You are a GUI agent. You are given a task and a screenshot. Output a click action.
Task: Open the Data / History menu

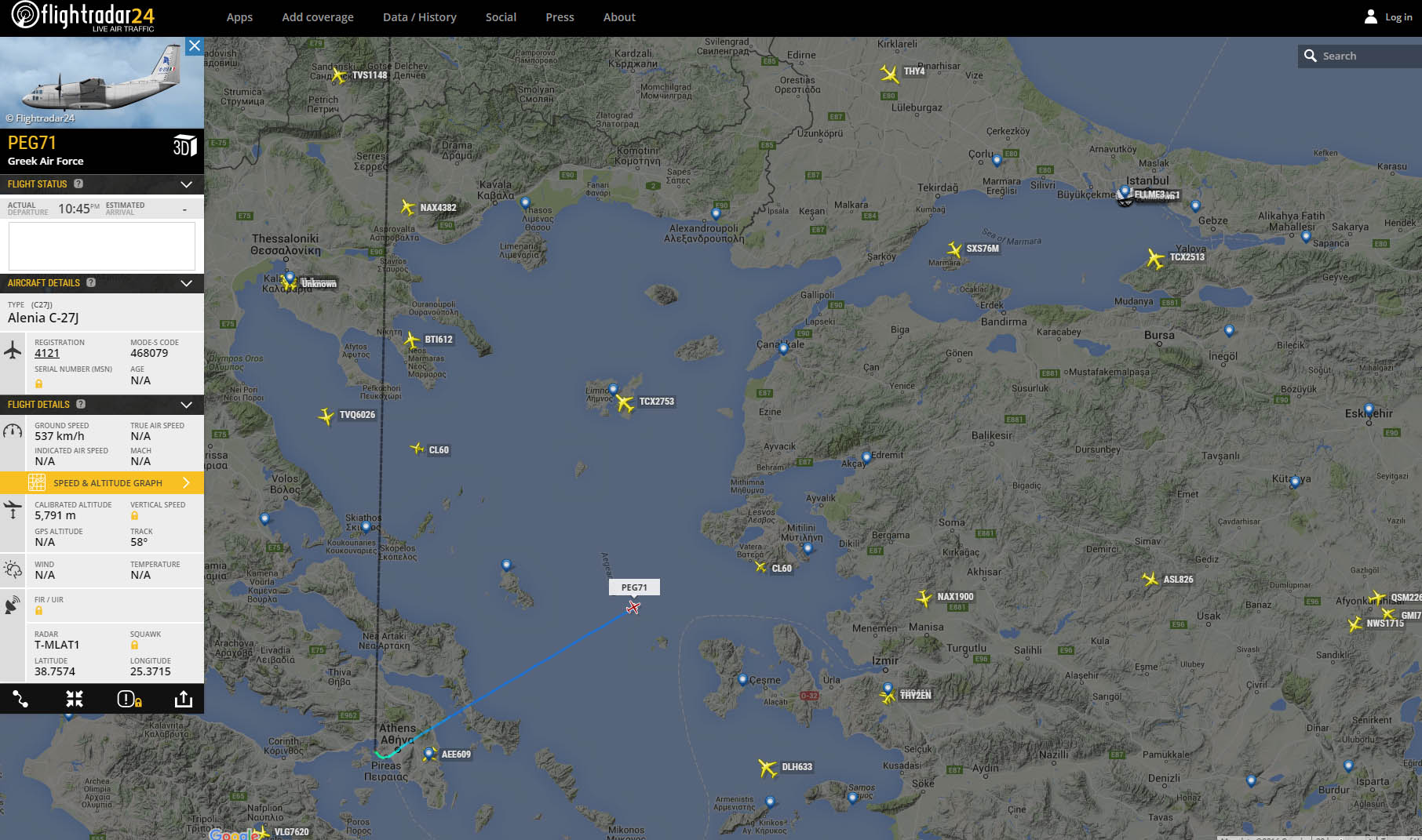420,17
